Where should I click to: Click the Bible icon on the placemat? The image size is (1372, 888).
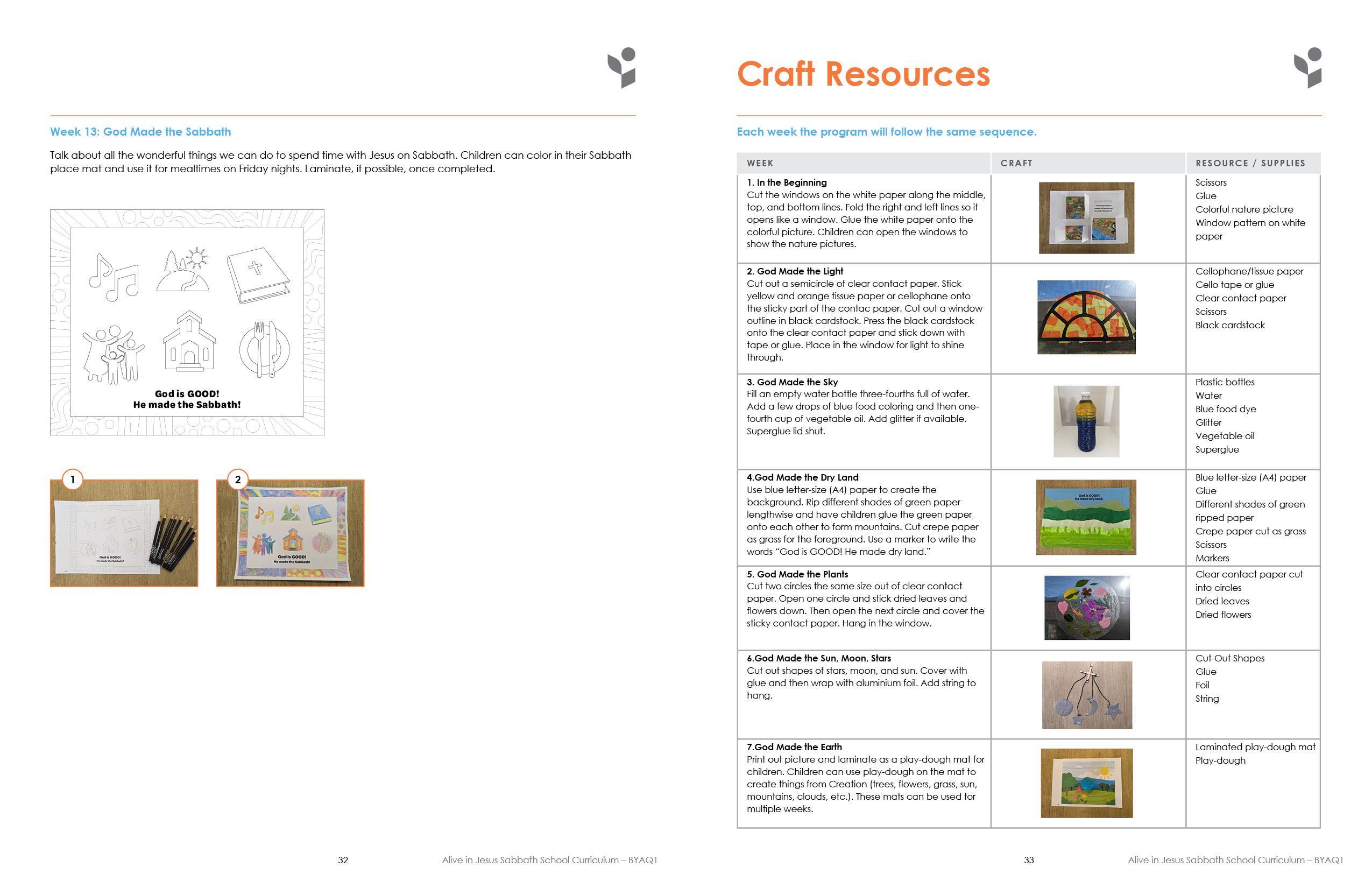pyautogui.click(x=258, y=276)
